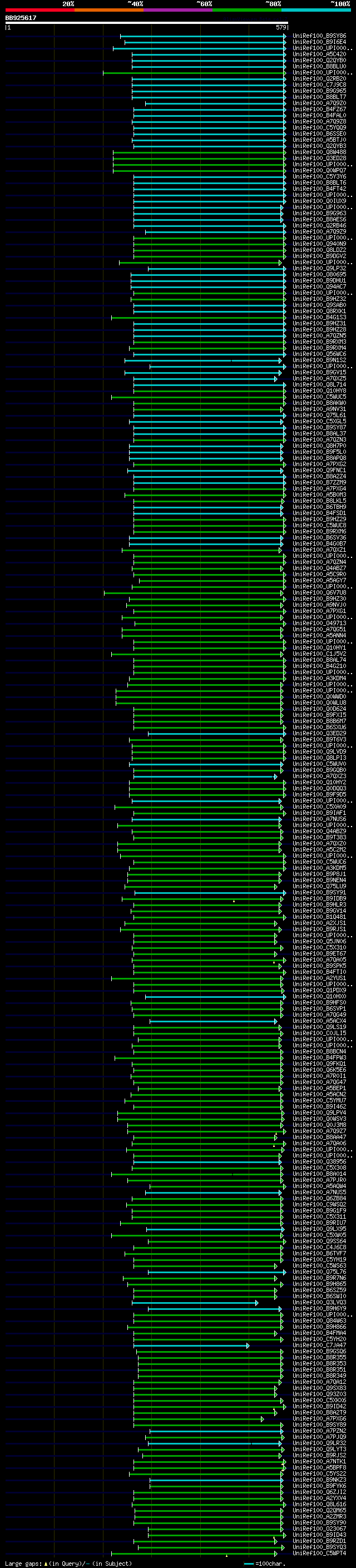Open hit UniRef100_Q75L61
The image size is (356, 1568).
click(319, 415)
